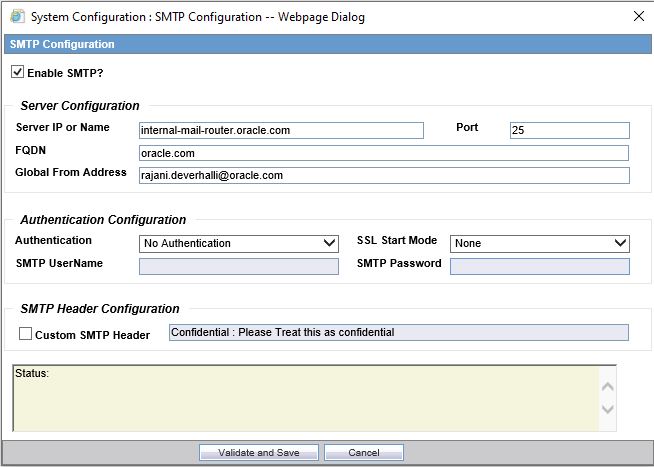Open the Authentication dropdown
The width and height of the screenshot is (654, 467).
coord(239,244)
